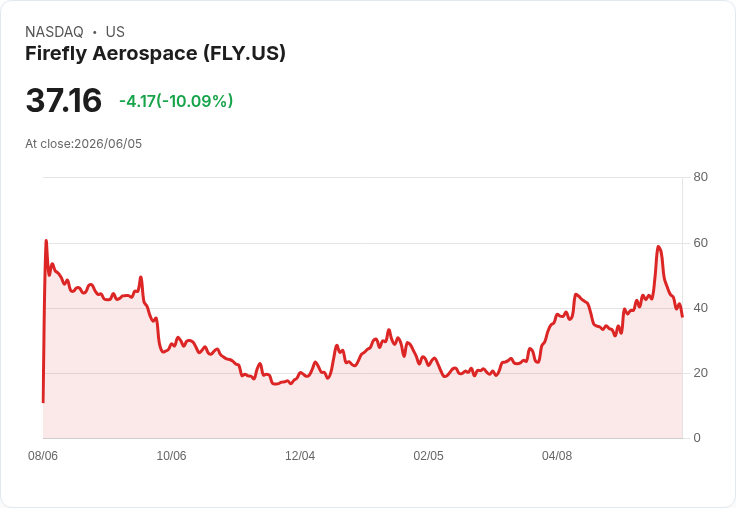Viewport: 736px width, 508px height.
Task: Click the 02/05 x-axis date label
Action: pos(428,456)
